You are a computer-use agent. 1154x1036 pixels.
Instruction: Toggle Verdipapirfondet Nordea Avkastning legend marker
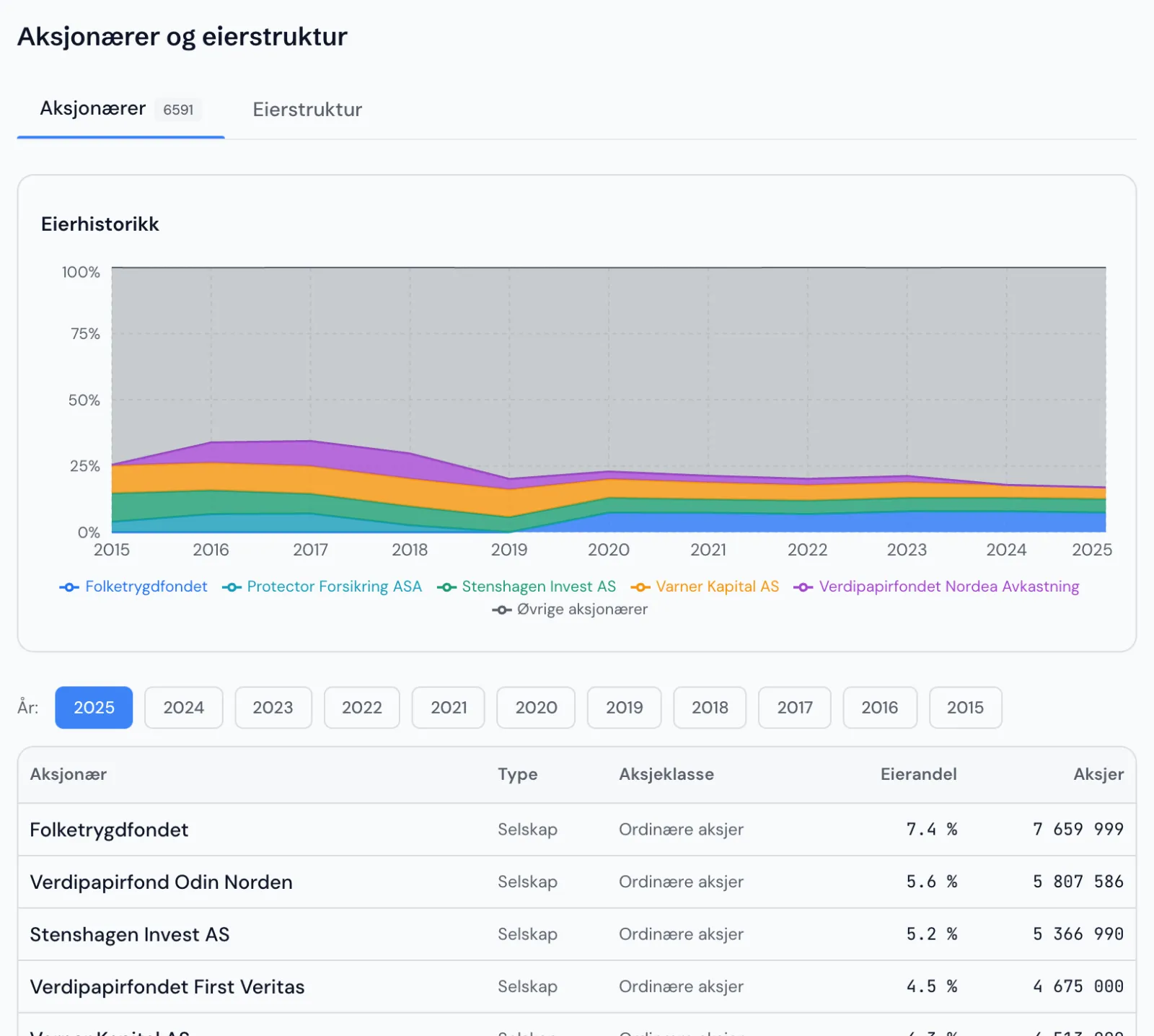[x=803, y=587]
